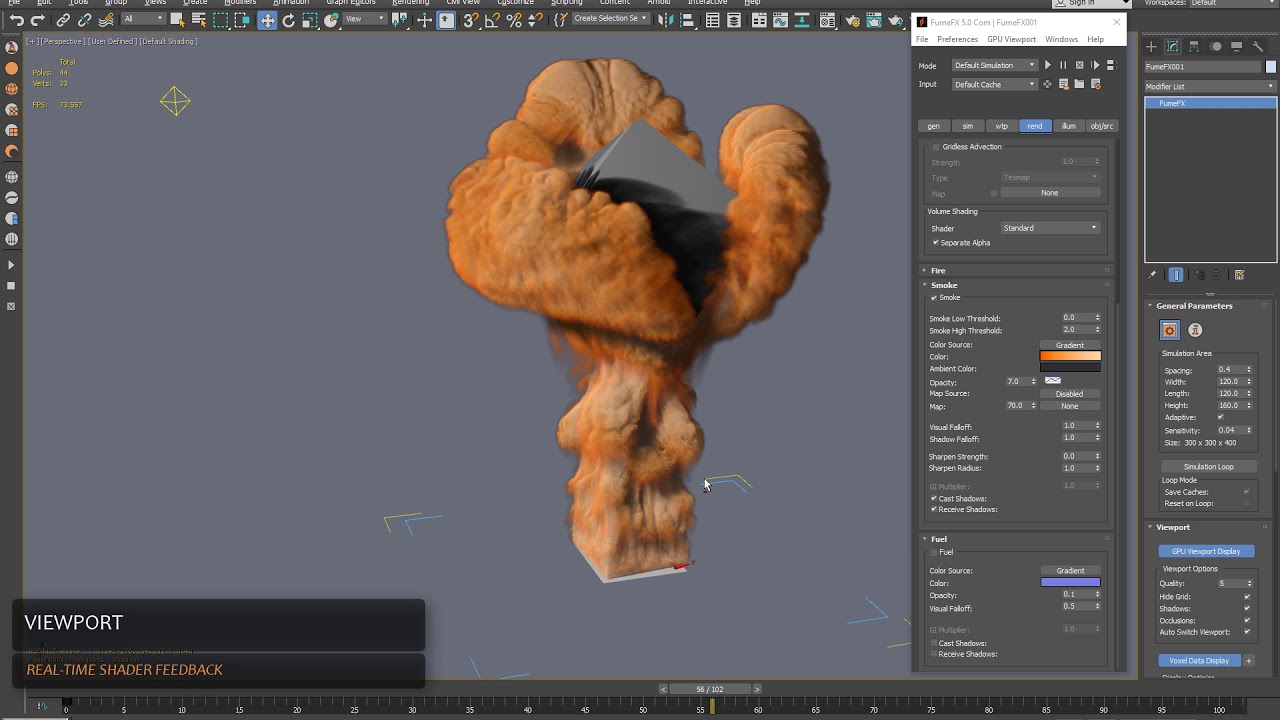Click the Pin Stack icon

point(1152,275)
